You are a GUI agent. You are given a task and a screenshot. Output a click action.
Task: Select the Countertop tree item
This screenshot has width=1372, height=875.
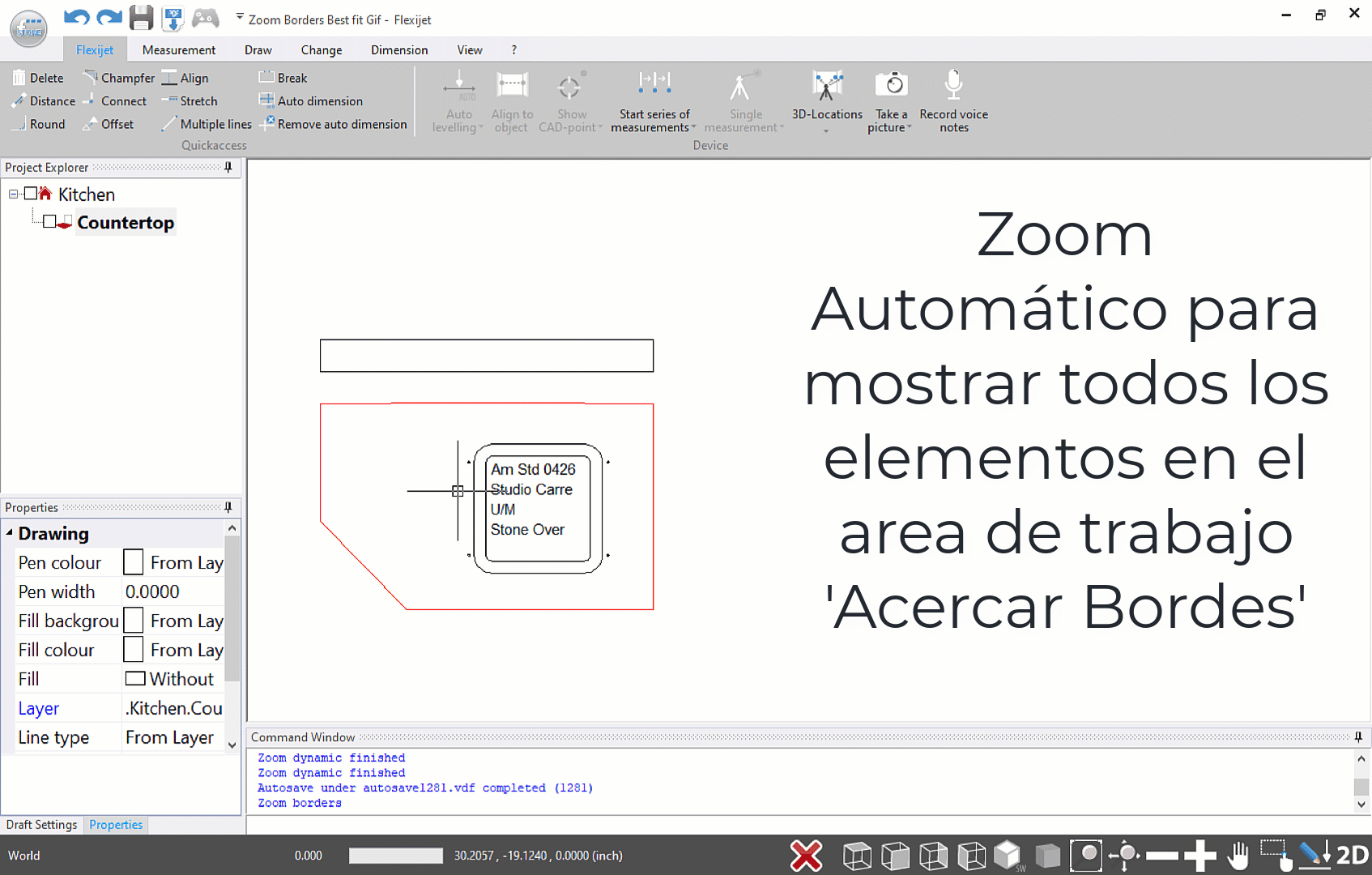click(126, 222)
